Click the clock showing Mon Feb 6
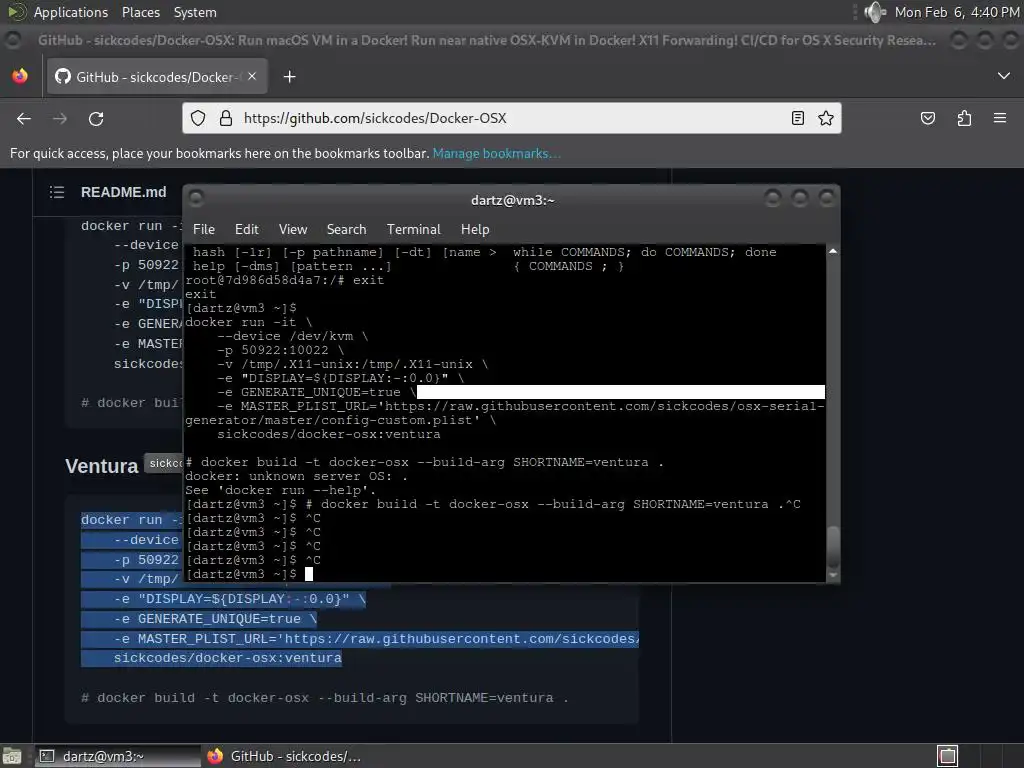The image size is (1024, 768). click(956, 12)
